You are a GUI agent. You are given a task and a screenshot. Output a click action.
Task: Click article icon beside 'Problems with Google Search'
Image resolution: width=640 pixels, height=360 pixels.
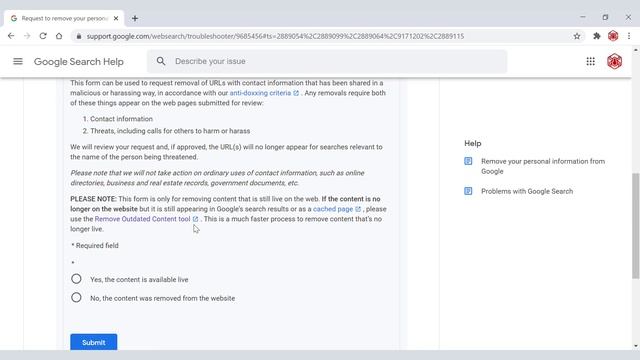[x=468, y=191]
